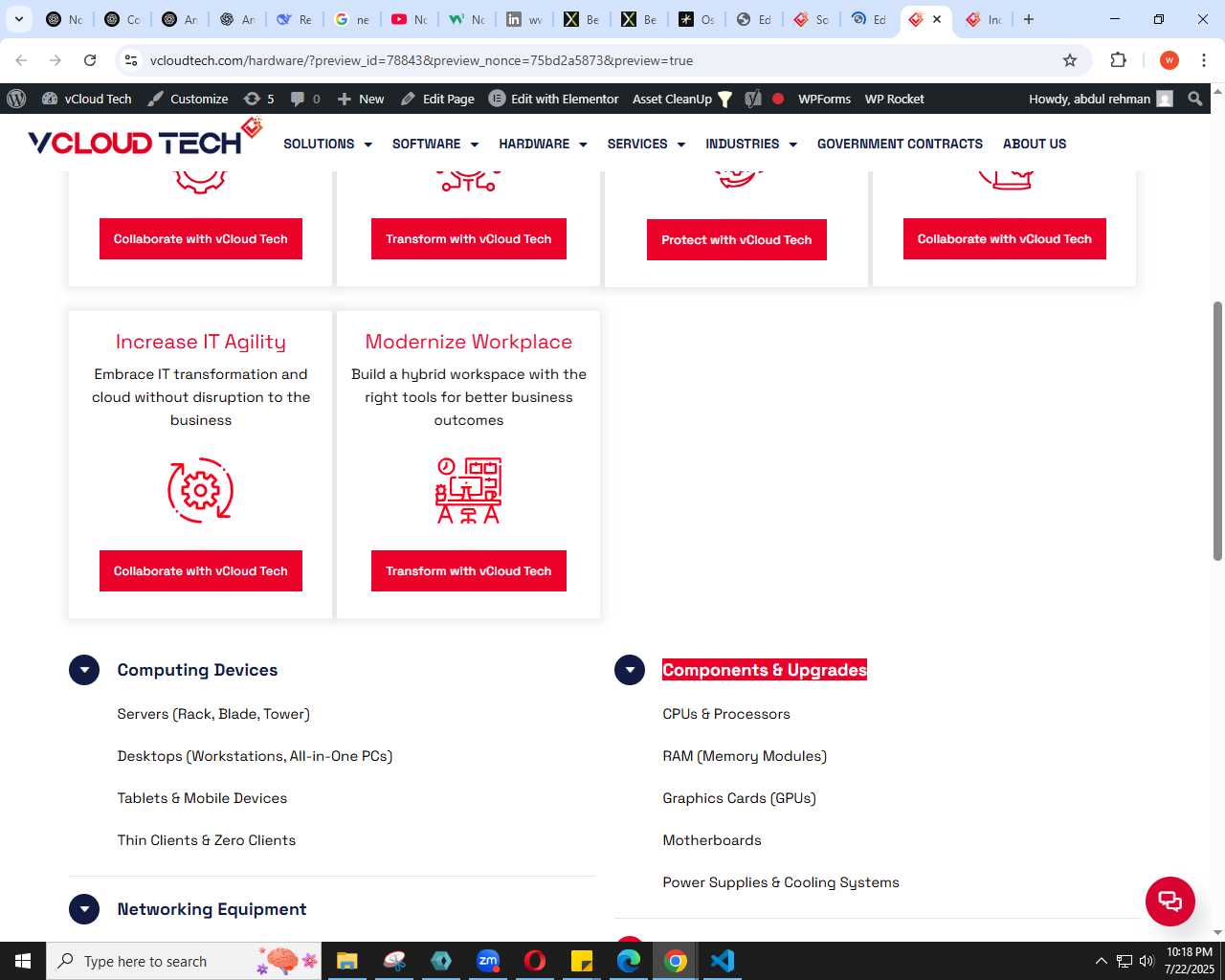Click the WordPress logo in the admin bar
This screenshot has height=980, width=1225.
pos(16,99)
